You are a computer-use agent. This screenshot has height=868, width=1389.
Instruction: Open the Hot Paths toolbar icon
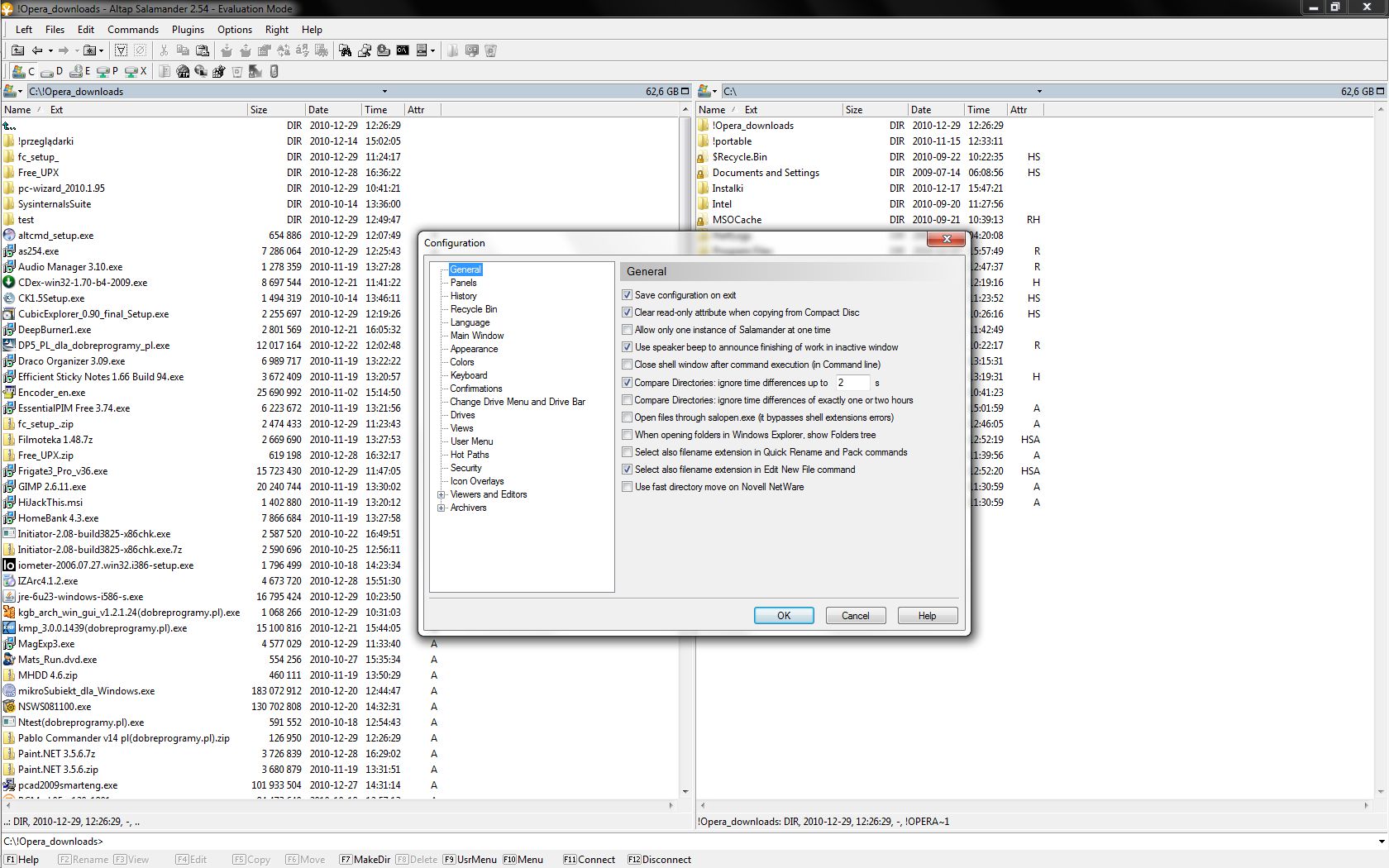click(x=89, y=50)
